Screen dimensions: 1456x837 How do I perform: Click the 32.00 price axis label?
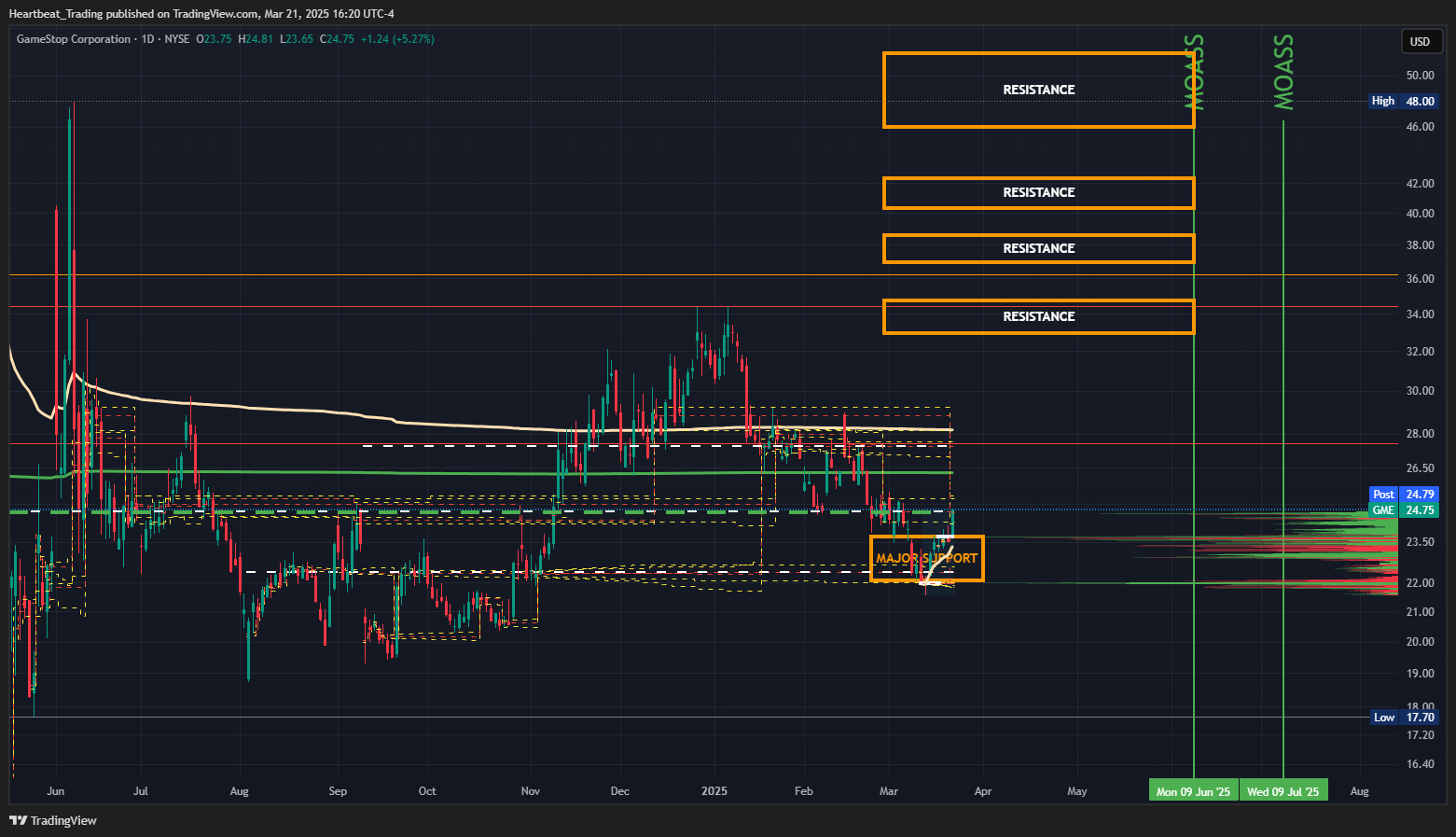pyautogui.click(x=1420, y=352)
